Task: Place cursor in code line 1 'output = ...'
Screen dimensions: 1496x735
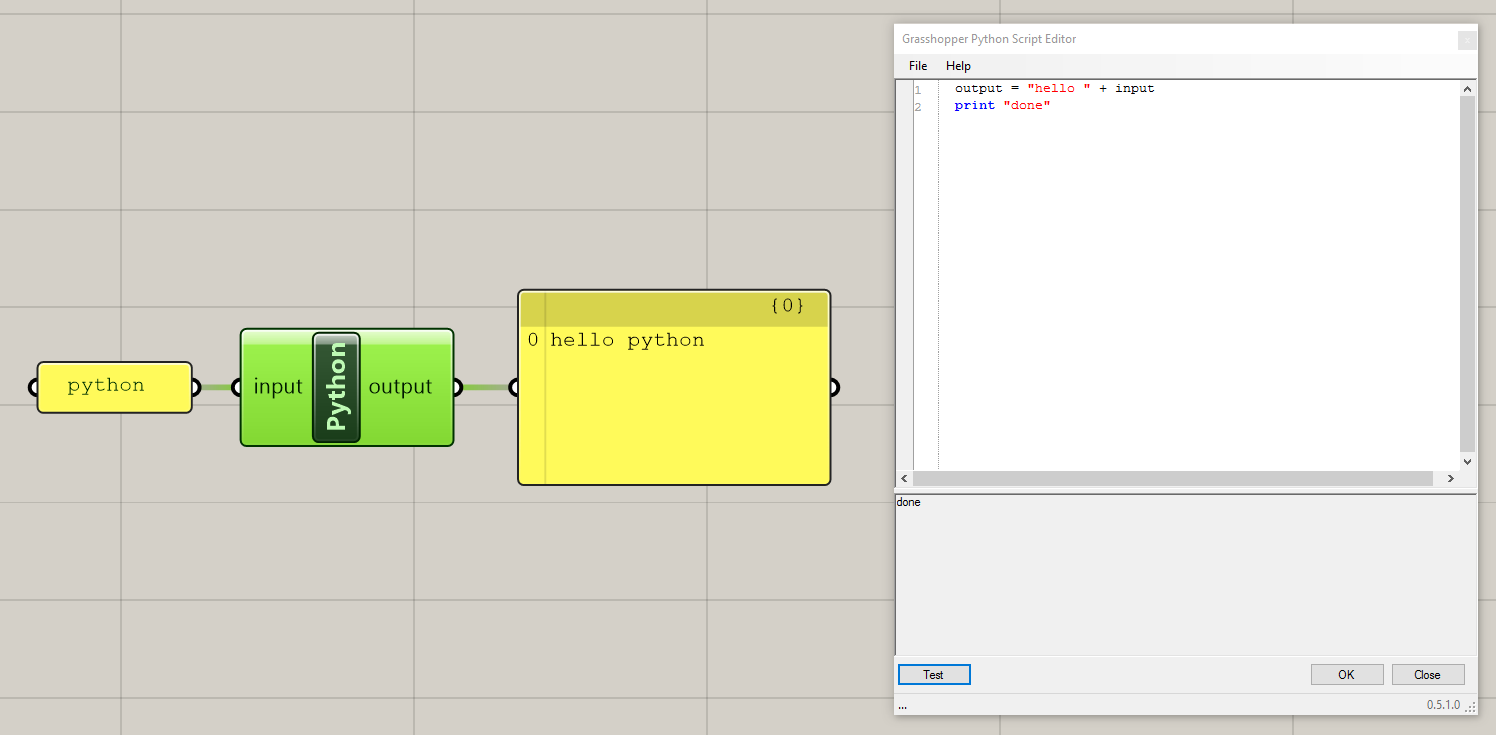Action: [1054, 88]
